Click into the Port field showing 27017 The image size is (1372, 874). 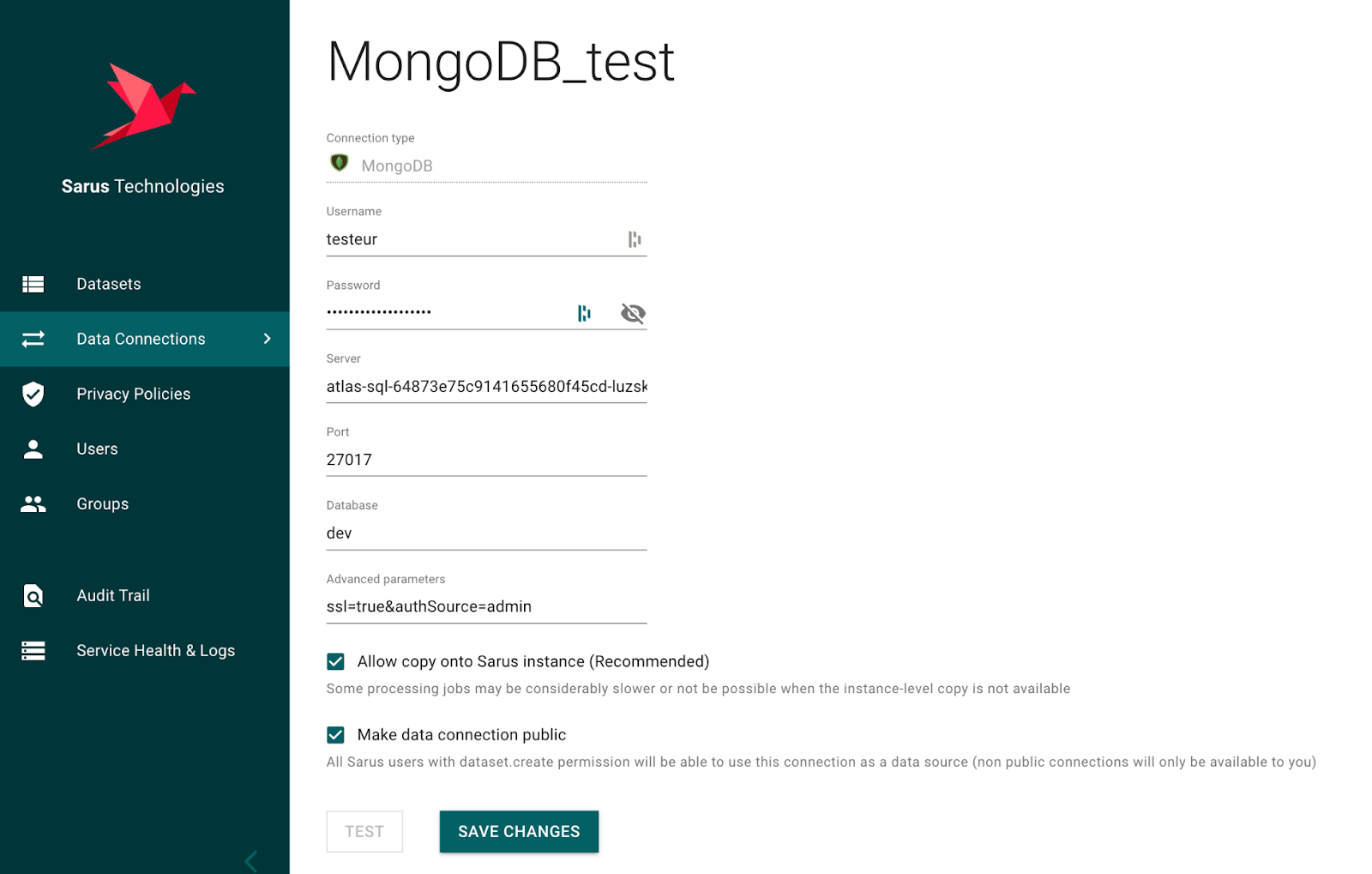pos(485,460)
